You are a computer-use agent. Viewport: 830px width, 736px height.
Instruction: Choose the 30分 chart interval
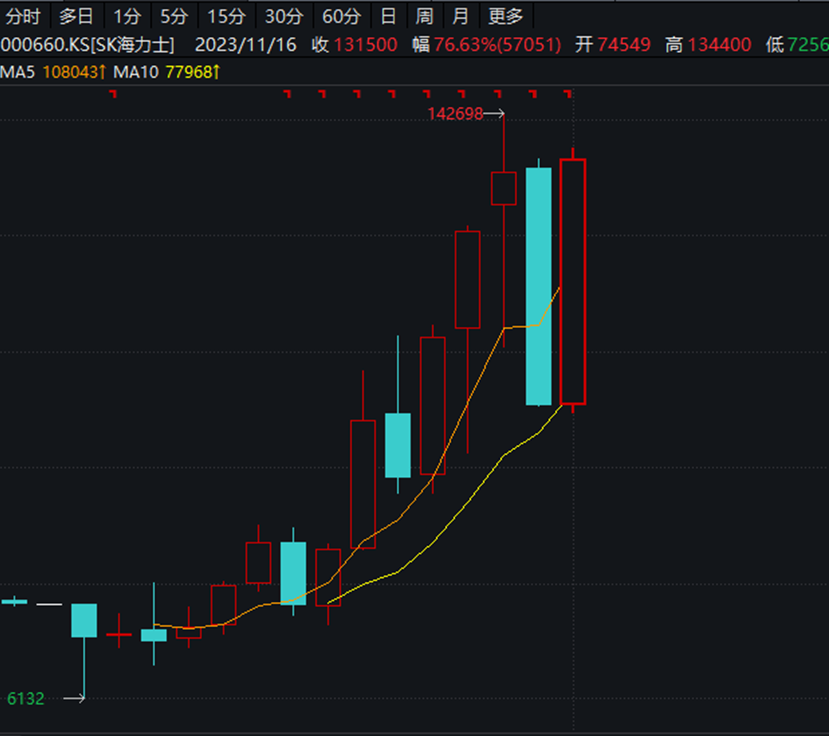coord(284,16)
